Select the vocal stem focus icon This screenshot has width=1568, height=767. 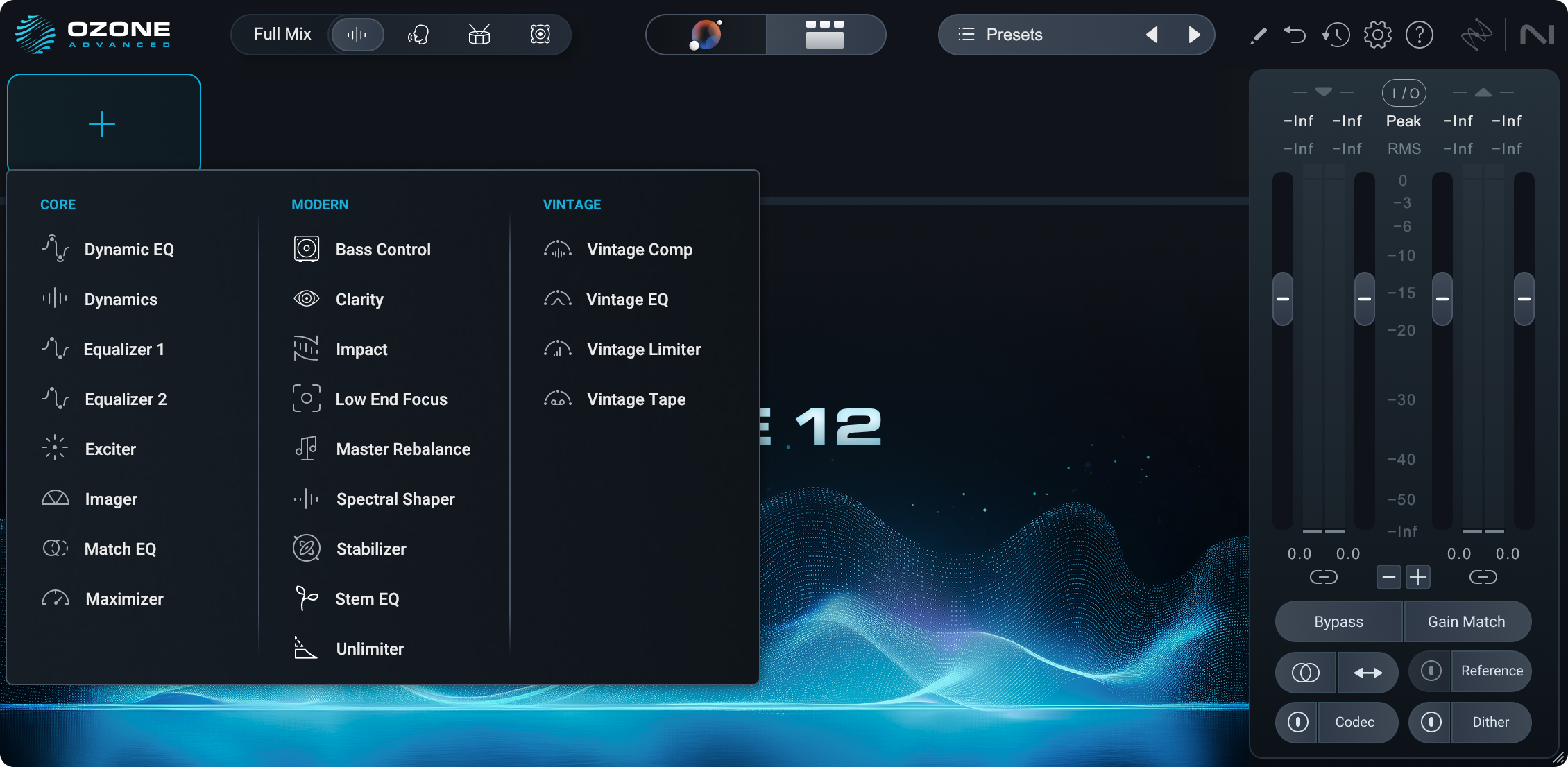(x=418, y=35)
